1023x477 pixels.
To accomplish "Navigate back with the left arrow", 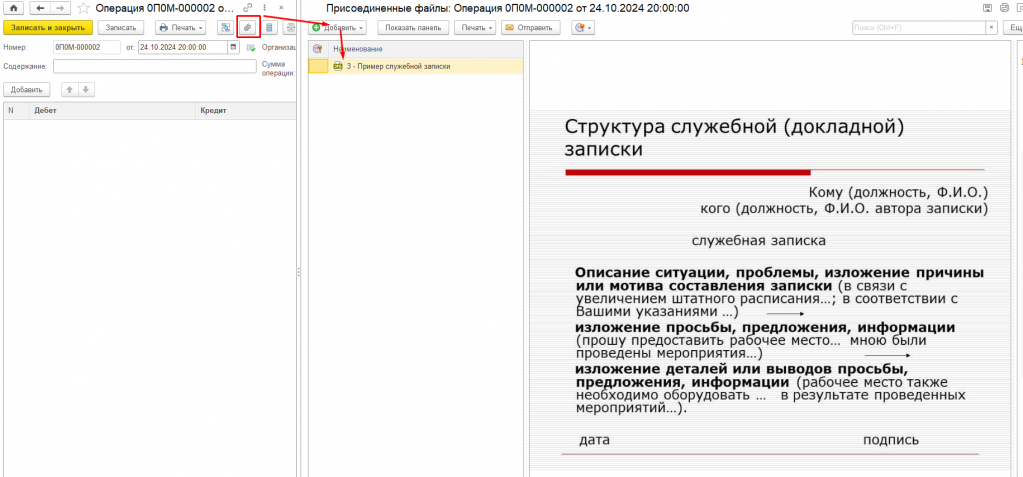I will (39, 8).
